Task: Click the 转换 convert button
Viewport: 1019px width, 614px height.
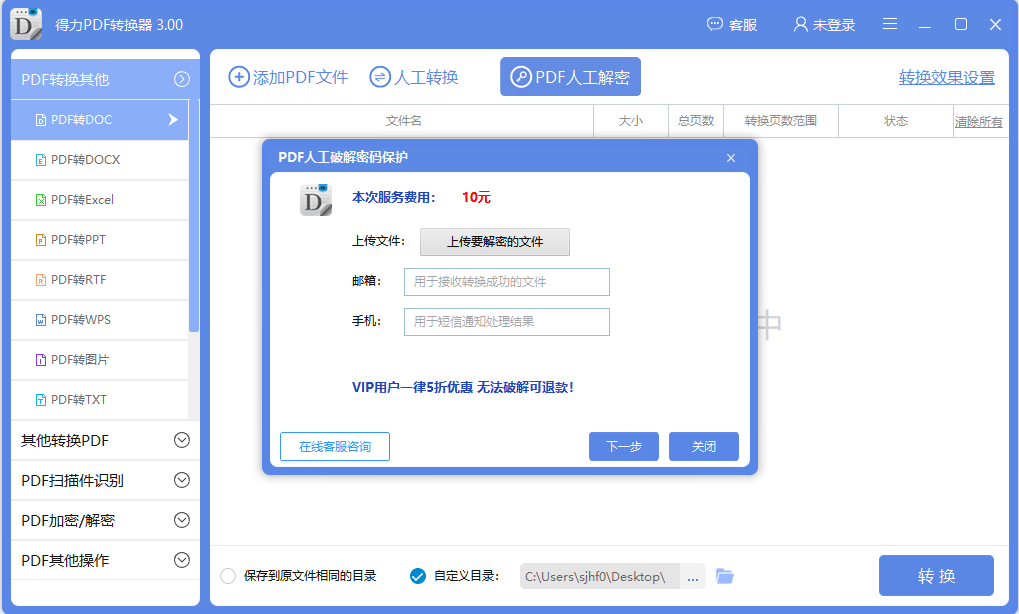Action: point(936,576)
